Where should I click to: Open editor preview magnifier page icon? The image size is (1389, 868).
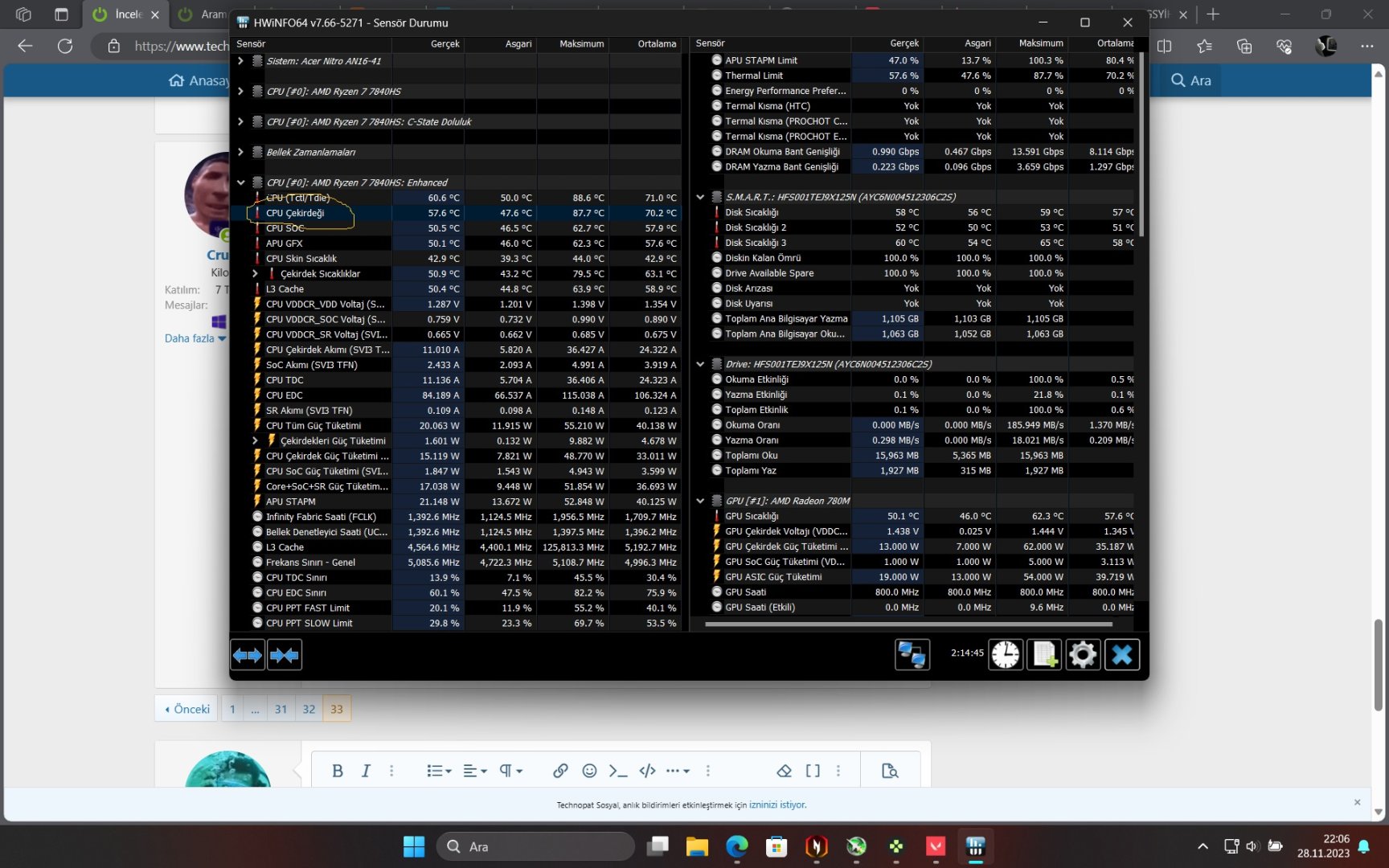[890, 771]
